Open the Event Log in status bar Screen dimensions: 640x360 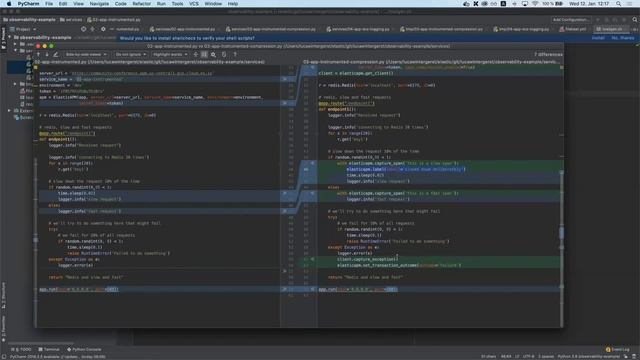click(617, 349)
